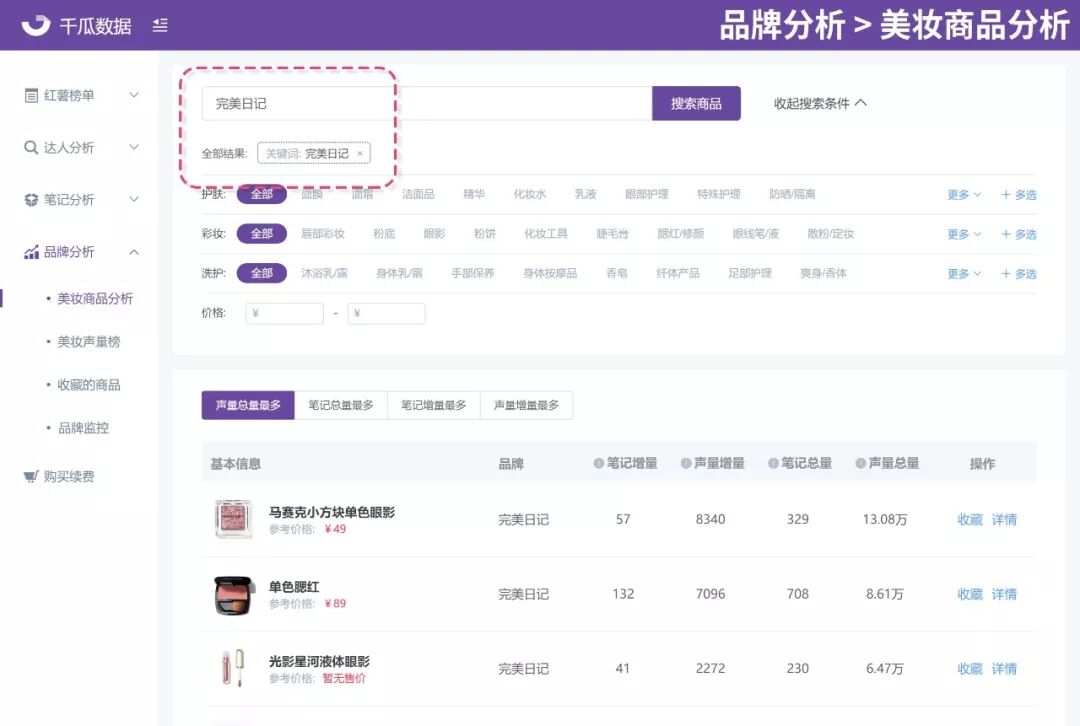Click 详情 for 单色腮红
The width and height of the screenshot is (1080, 726).
(1004, 594)
